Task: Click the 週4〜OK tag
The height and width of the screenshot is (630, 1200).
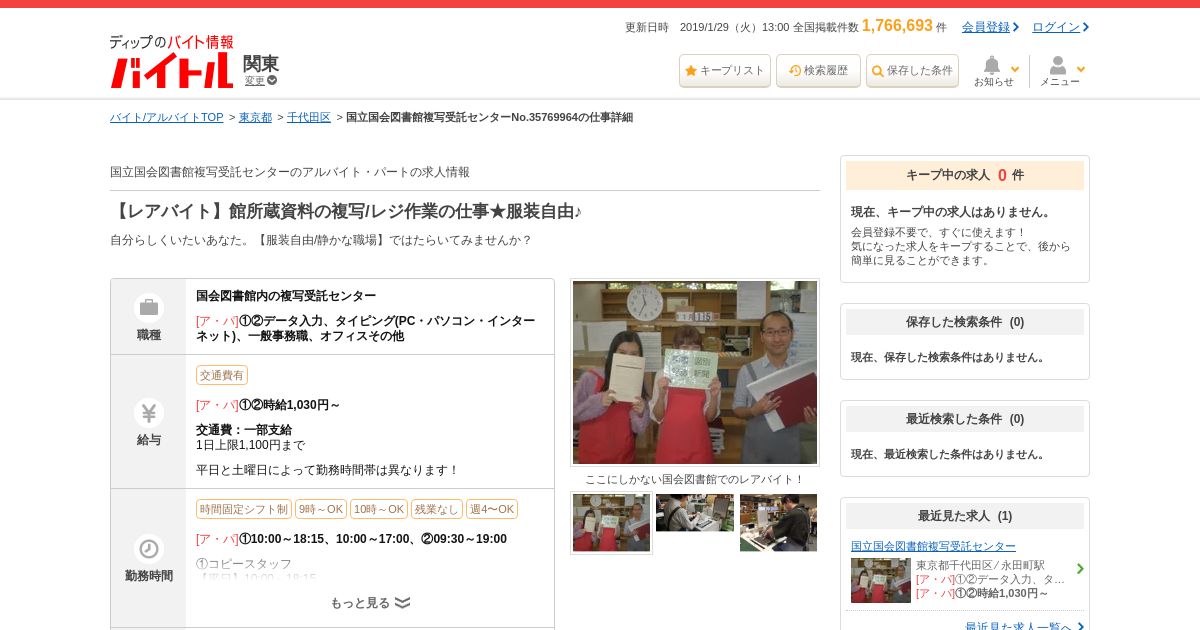Action: 492,509
